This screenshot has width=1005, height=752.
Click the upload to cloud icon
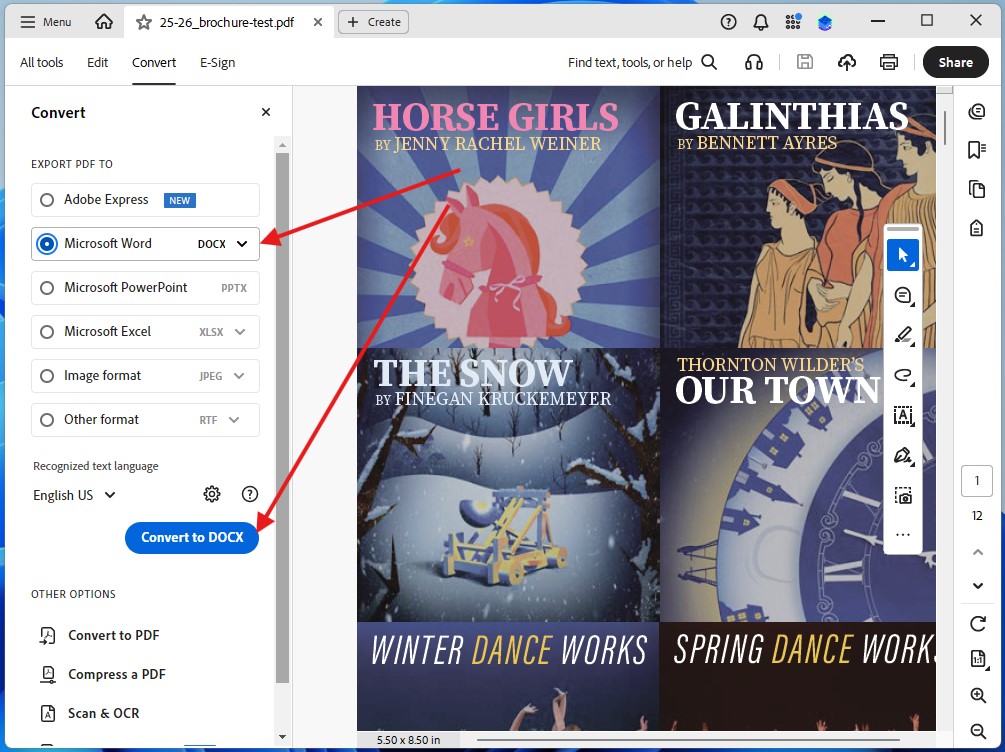tap(847, 62)
